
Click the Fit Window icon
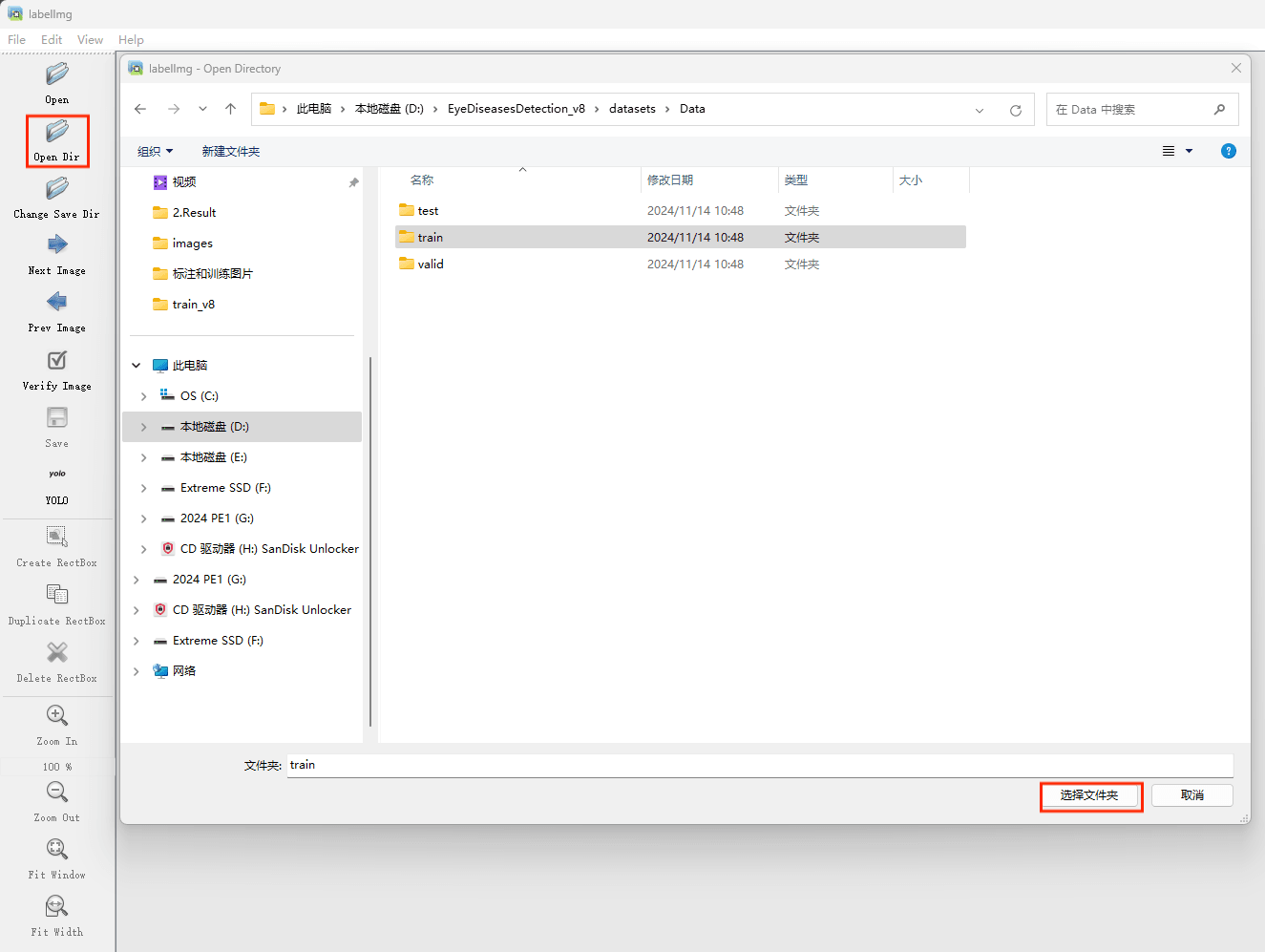coord(57,849)
